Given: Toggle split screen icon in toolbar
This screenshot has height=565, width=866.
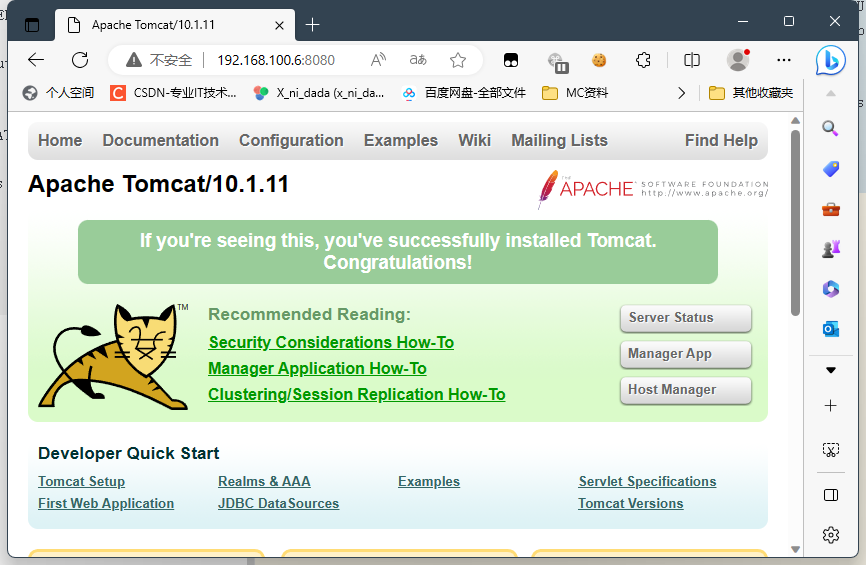Looking at the screenshot, I should point(691,60).
